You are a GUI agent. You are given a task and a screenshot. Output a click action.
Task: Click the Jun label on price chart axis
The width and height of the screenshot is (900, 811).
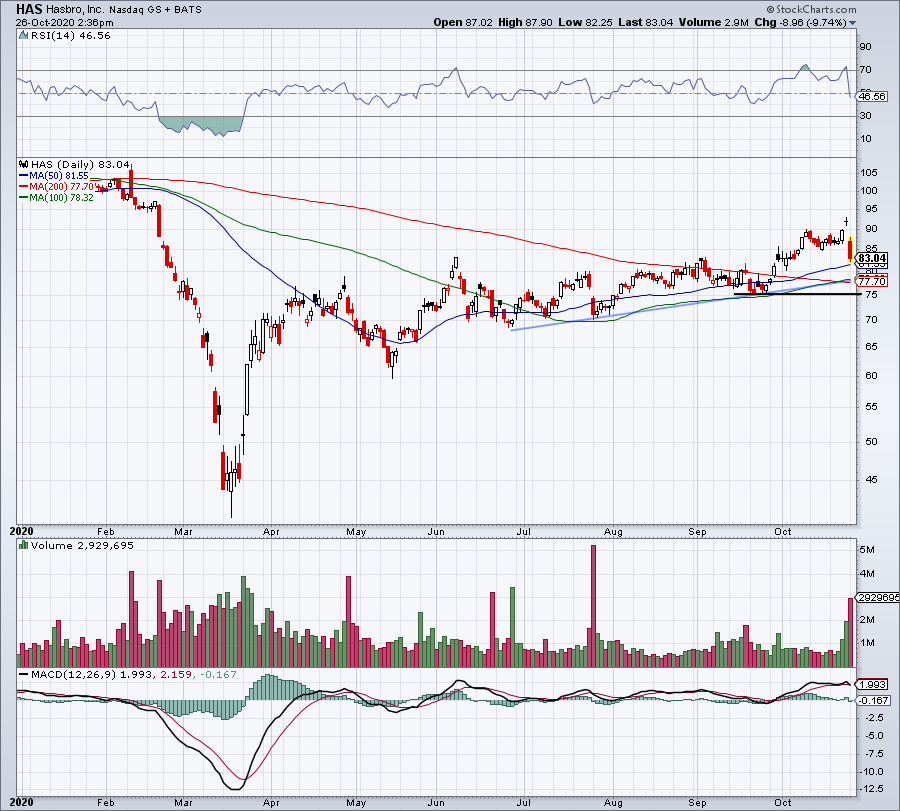click(436, 531)
